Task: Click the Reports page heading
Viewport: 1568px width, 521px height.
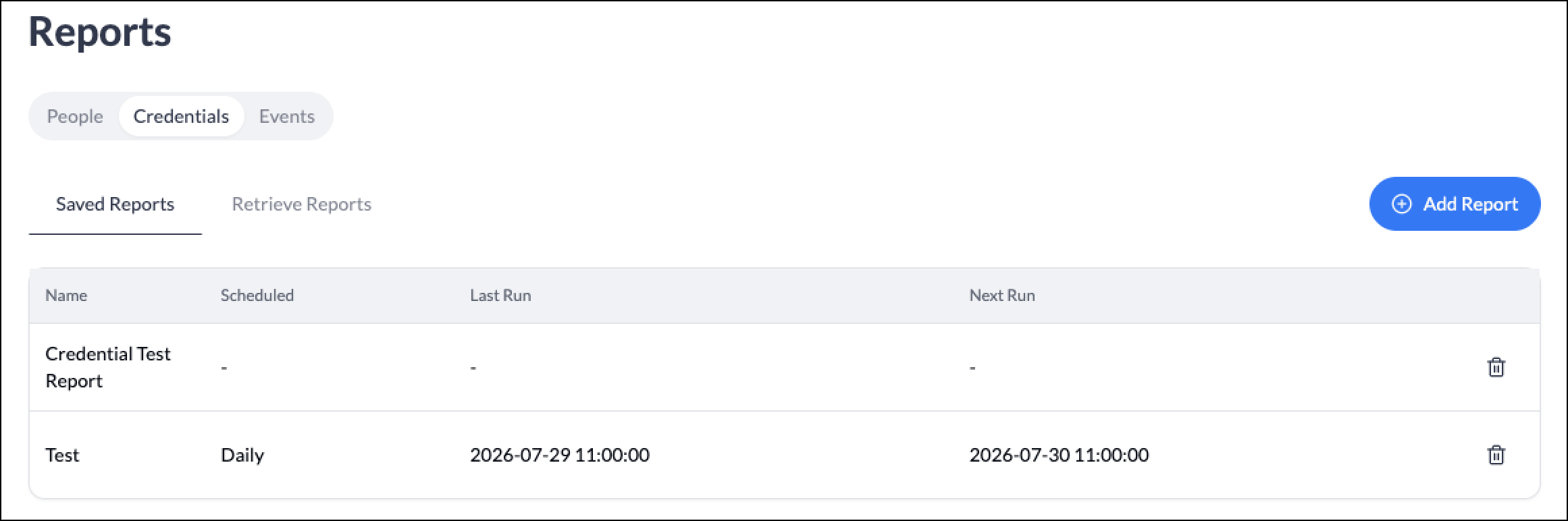Action: (100, 32)
